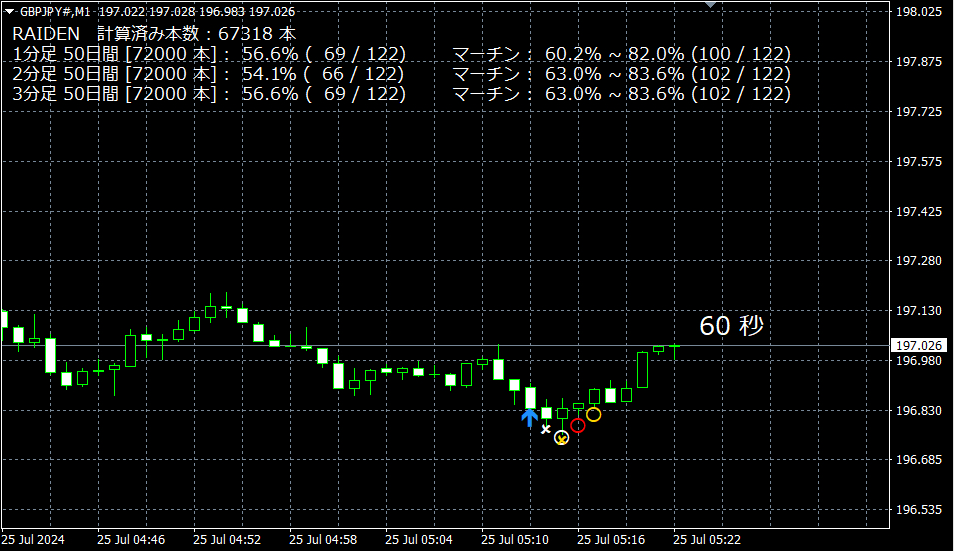Click the 3分足 50日間 56.6% statistic
955x551 pixels.
(x=209, y=94)
